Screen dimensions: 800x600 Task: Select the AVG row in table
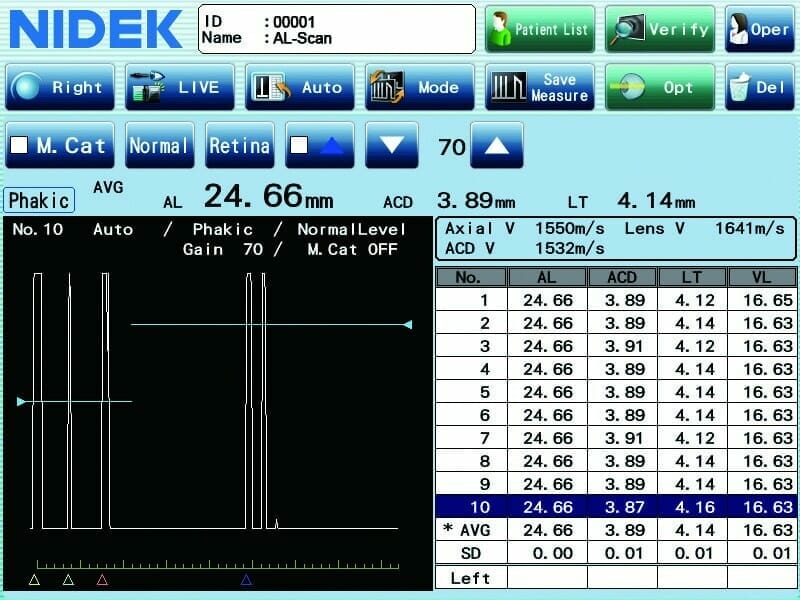coord(616,530)
